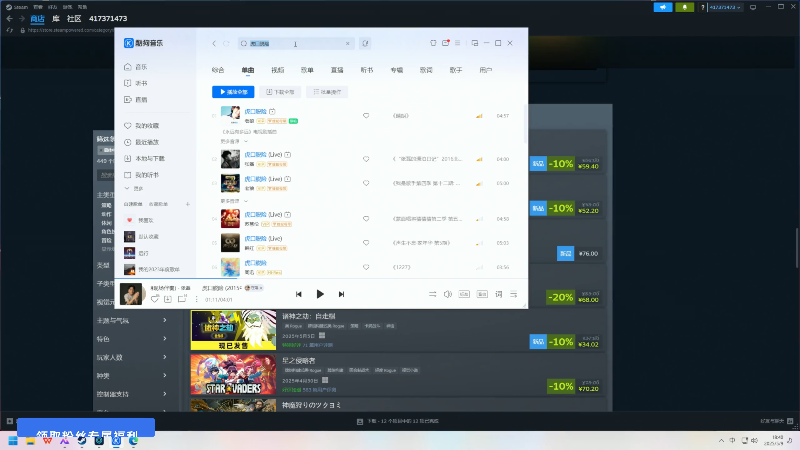This screenshot has width=800, height=450.
Task: Seek using the playback progress bar
Action: click(321, 279)
